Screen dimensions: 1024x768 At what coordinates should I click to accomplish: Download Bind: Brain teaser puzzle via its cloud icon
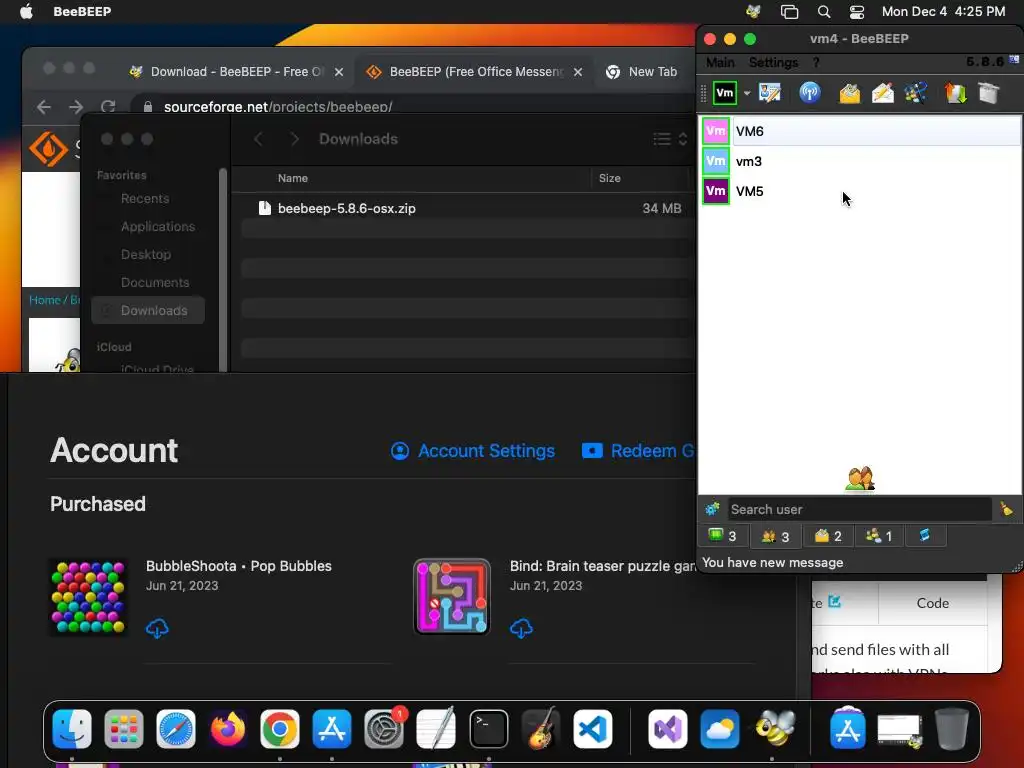tap(521, 628)
